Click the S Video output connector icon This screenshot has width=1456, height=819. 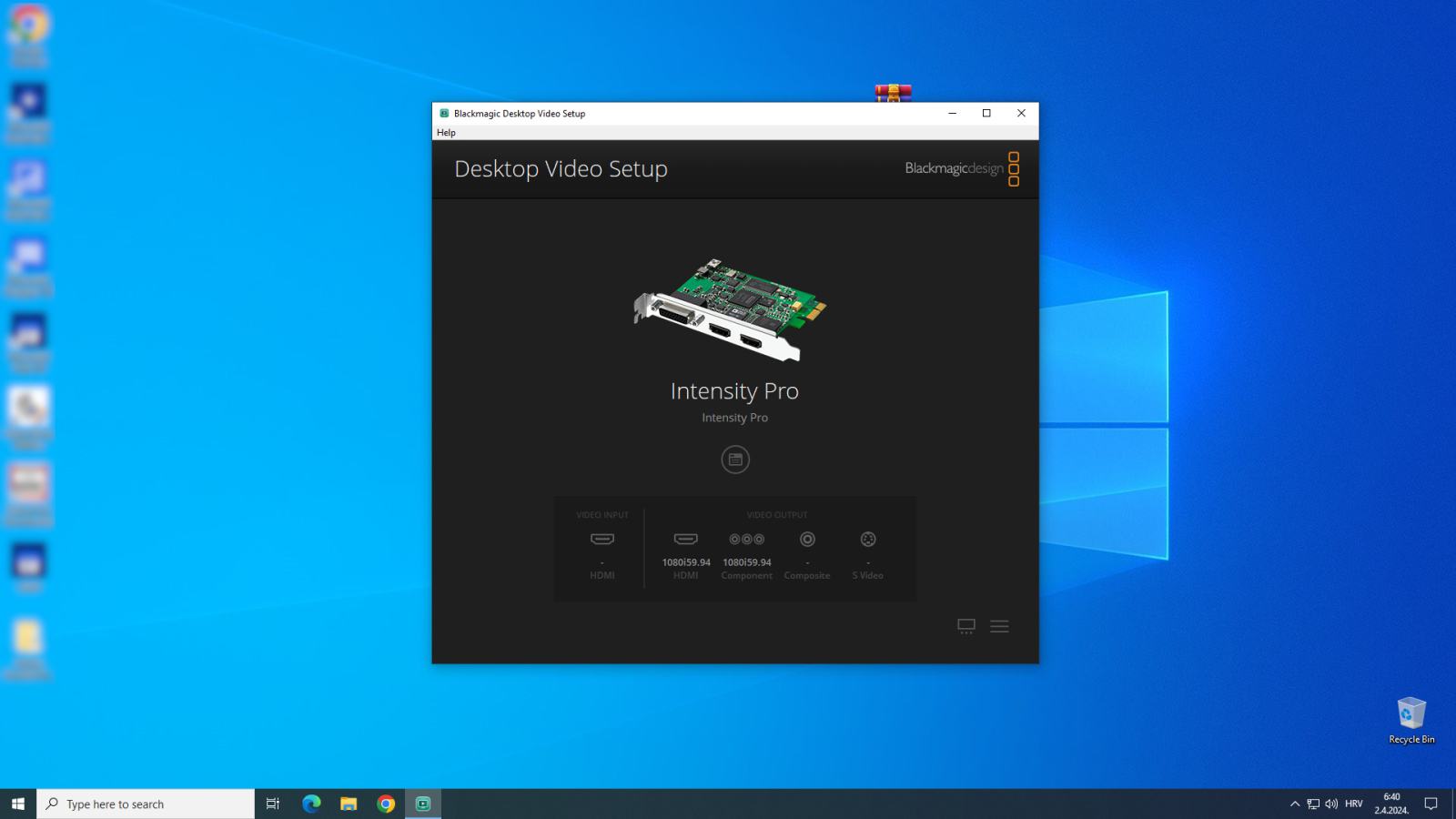click(868, 539)
